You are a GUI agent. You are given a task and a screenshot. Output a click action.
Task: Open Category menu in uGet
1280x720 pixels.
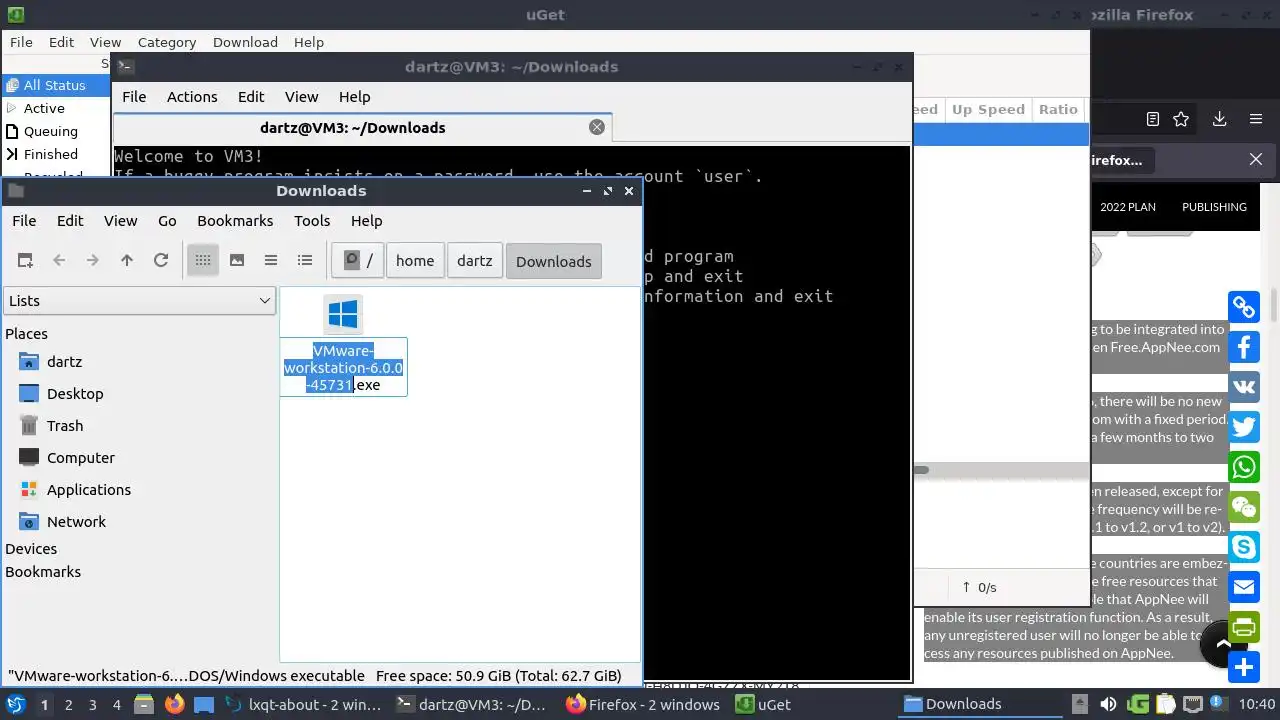tap(167, 42)
